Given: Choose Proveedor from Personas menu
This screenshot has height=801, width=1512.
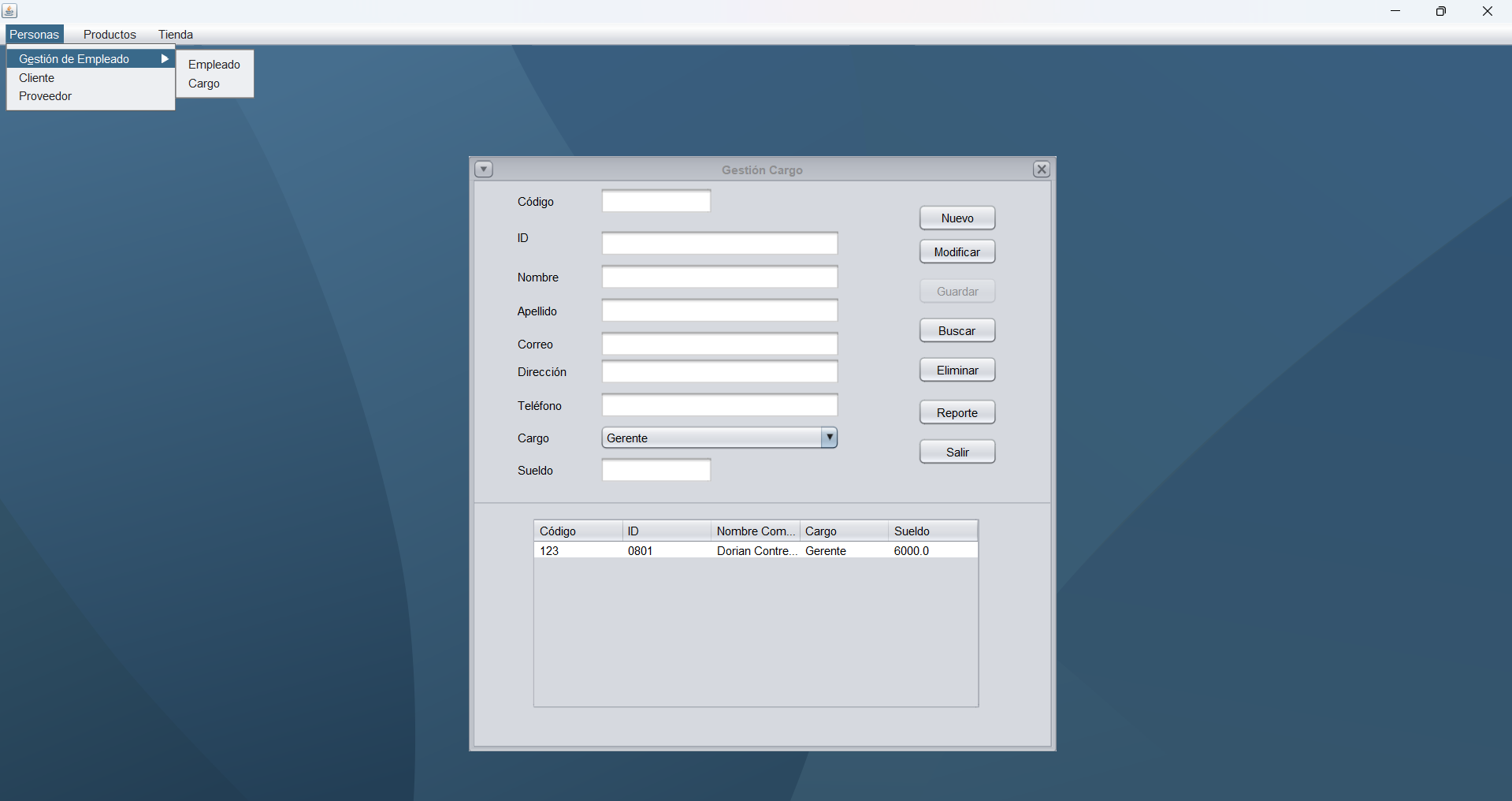Looking at the screenshot, I should click(91, 96).
